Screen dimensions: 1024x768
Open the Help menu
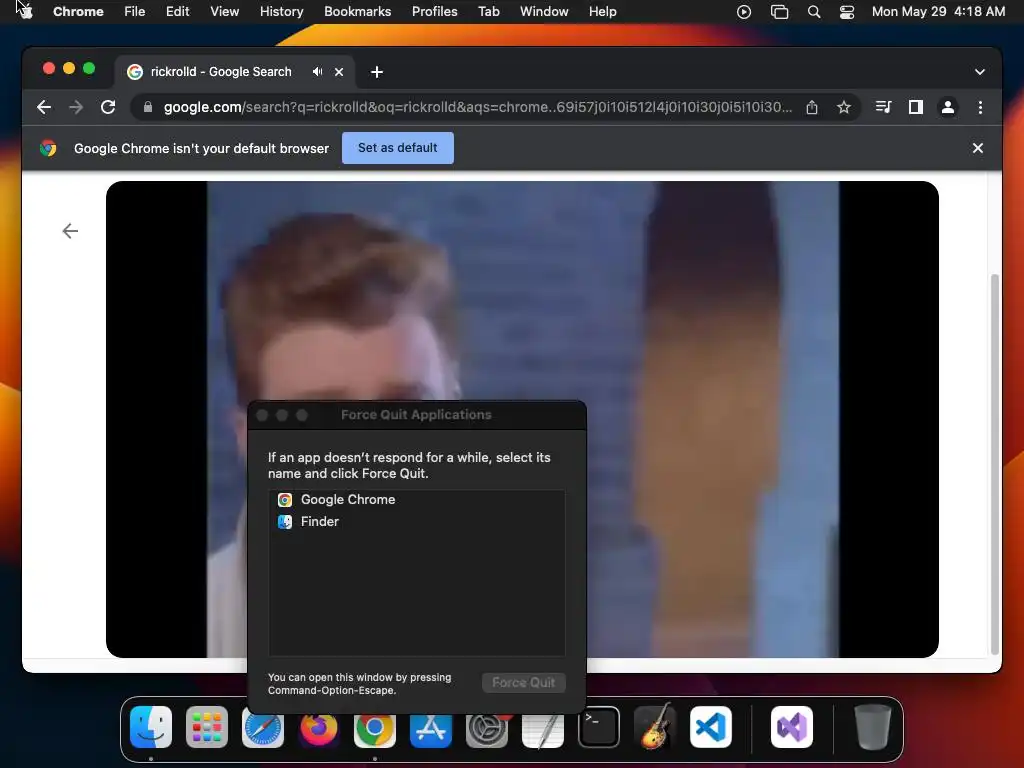point(602,11)
